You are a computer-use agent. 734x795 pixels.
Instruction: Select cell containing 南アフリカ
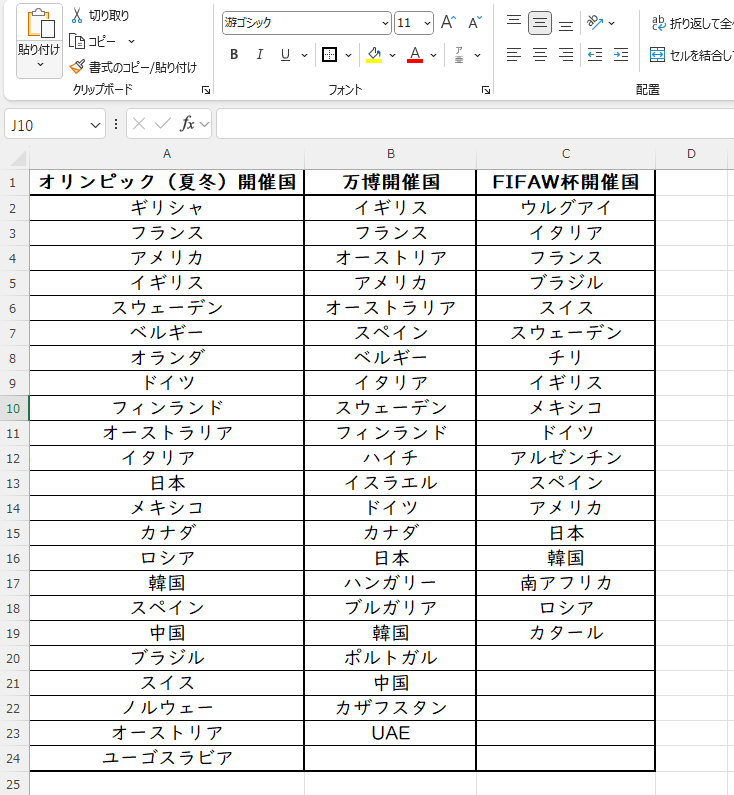tap(566, 583)
